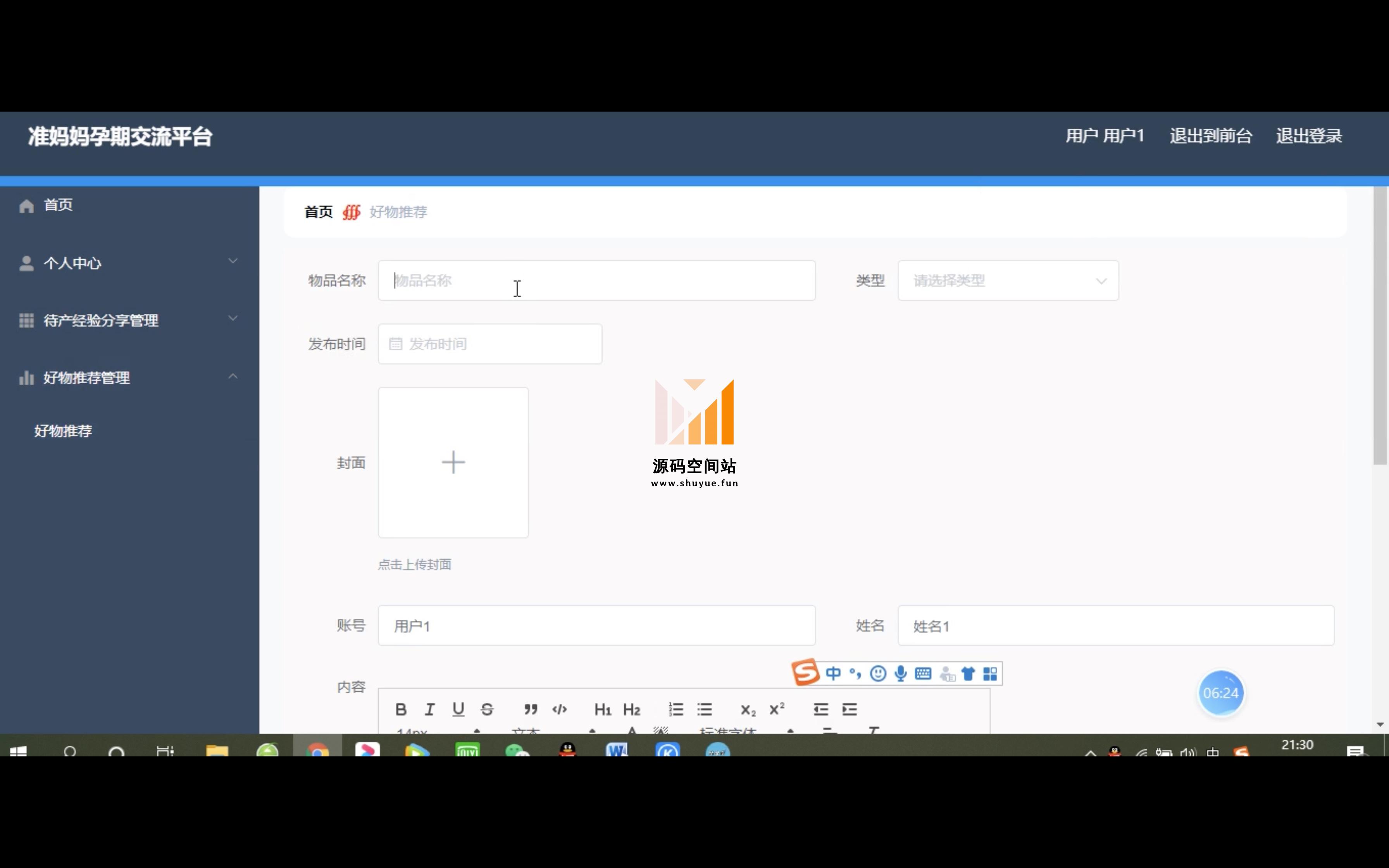
Task: Insert a blockquote in the editor
Action: (x=531, y=710)
